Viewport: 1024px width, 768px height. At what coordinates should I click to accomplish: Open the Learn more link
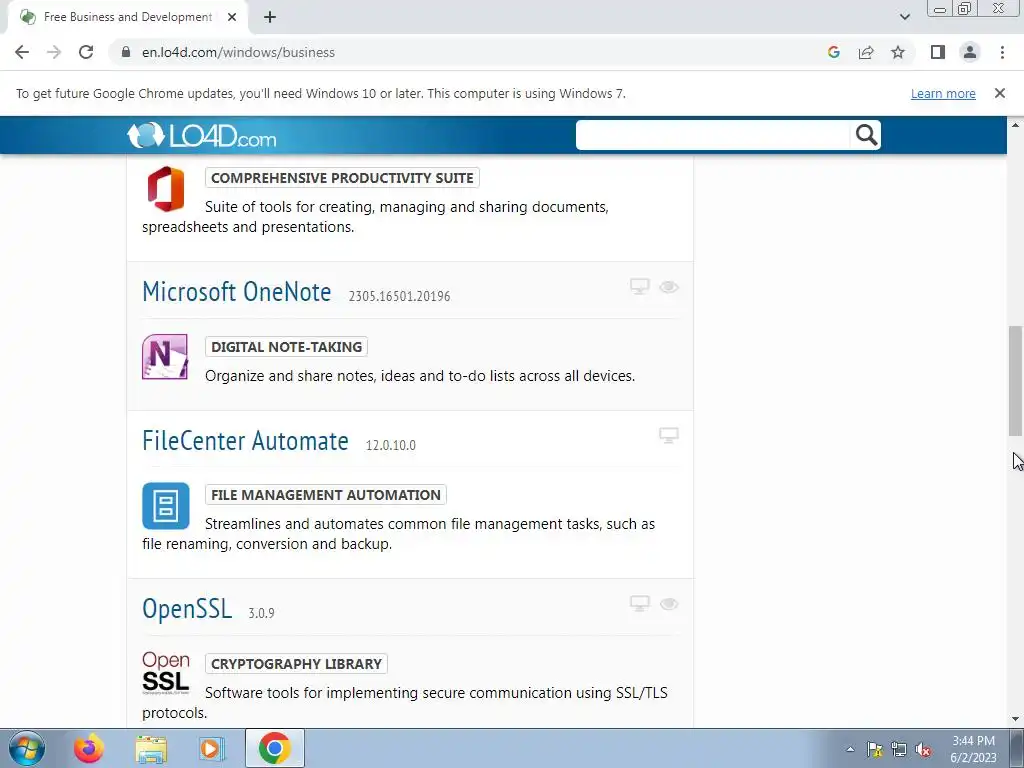tap(943, 93)
